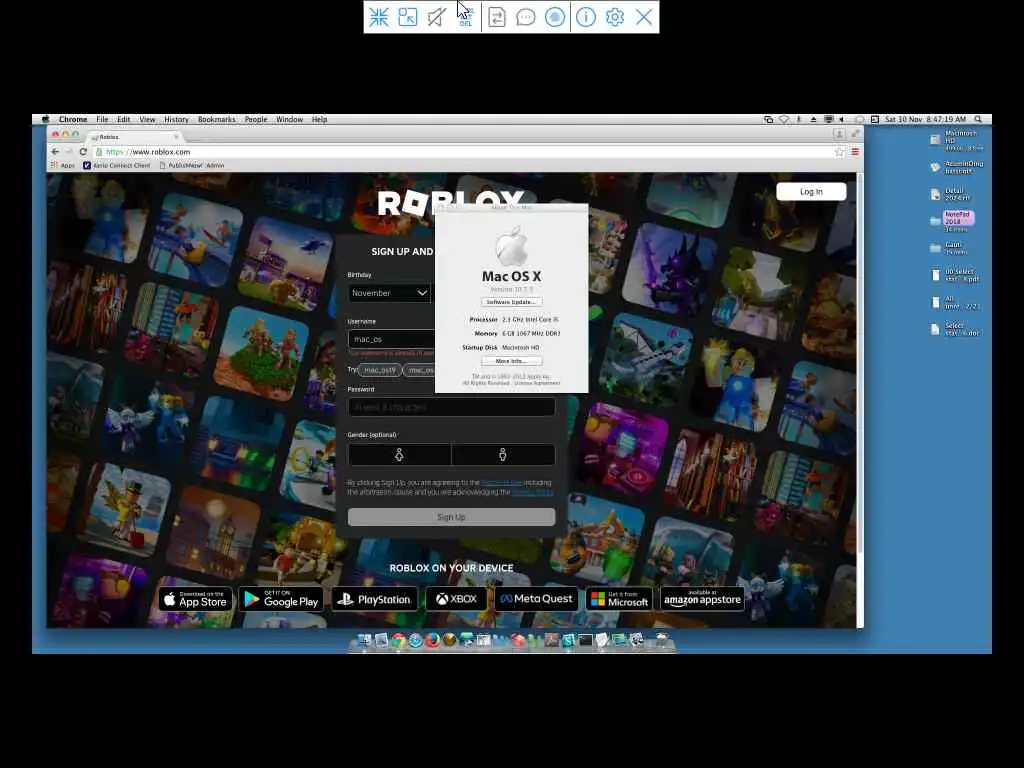Open Finder from the Dock

pyautogui.click(x=365, y=641)
